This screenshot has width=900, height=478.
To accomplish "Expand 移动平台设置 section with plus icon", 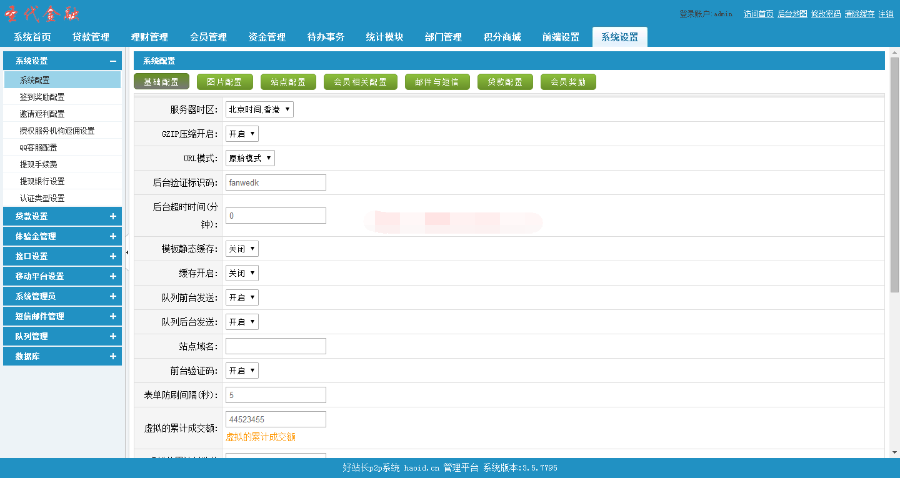I will 113,276.
